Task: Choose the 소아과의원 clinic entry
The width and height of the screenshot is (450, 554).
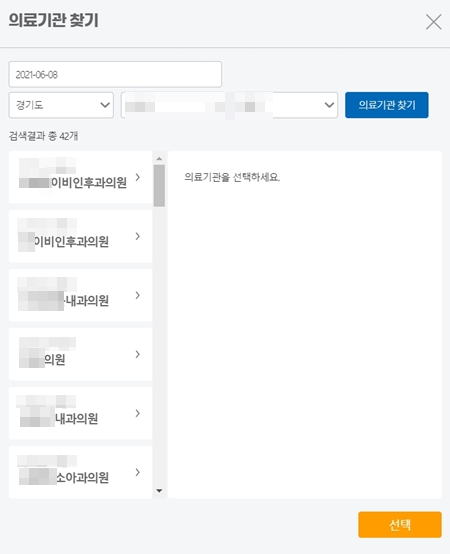Action: [81, 472]
